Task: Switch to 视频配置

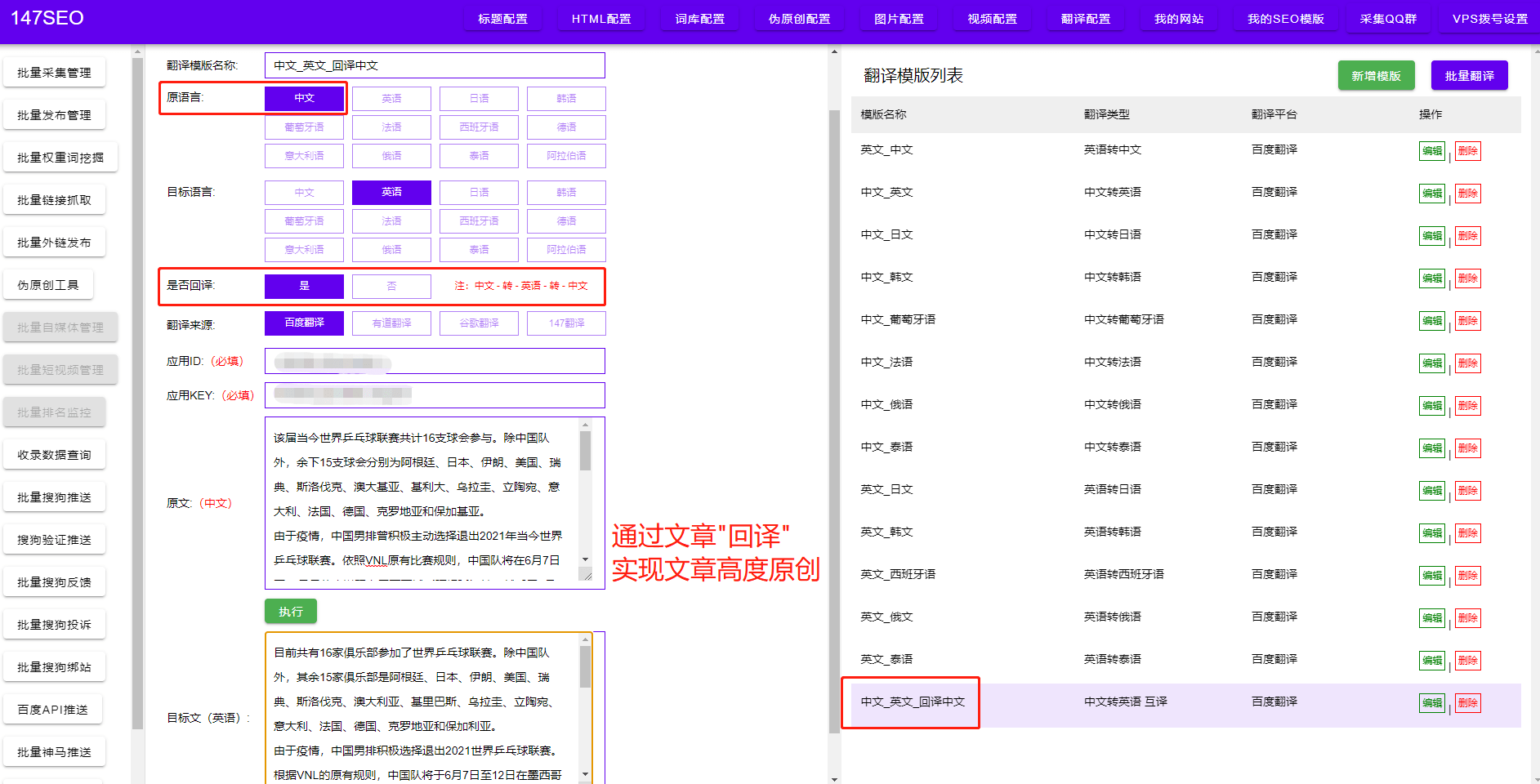Action: coord(992,18)
